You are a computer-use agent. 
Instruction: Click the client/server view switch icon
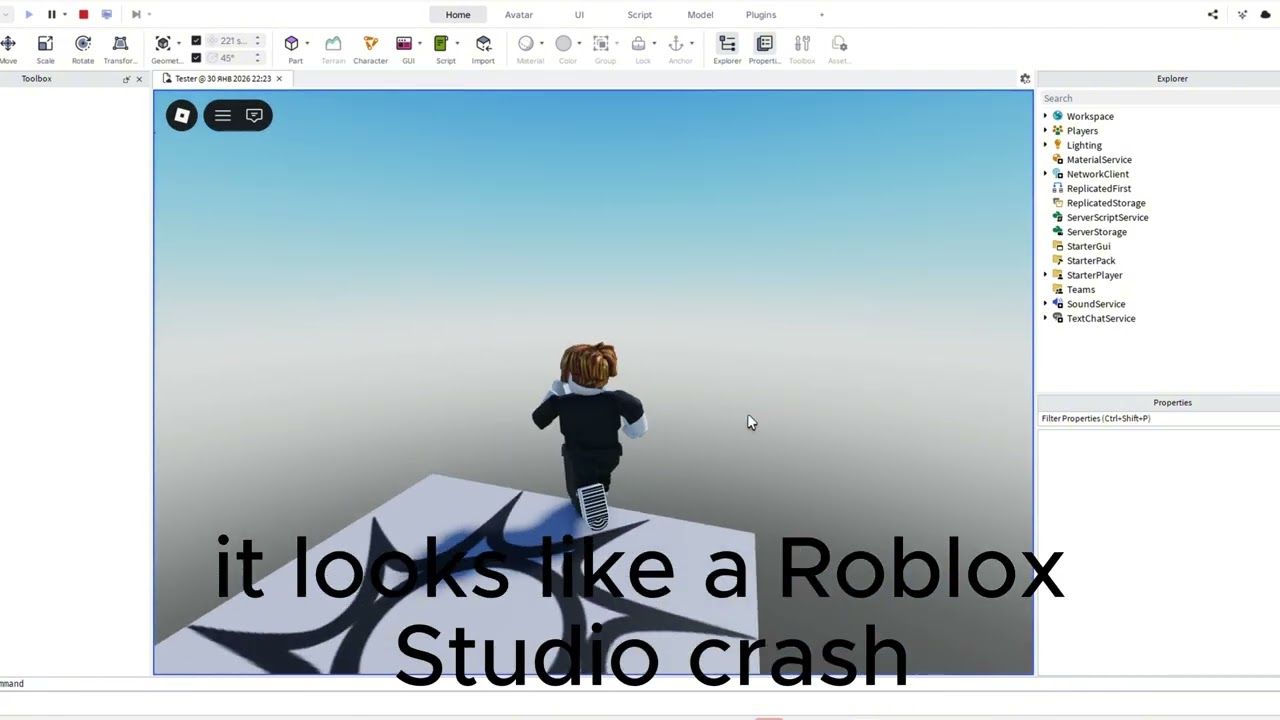pyautogui.click(x=107, y=14)
